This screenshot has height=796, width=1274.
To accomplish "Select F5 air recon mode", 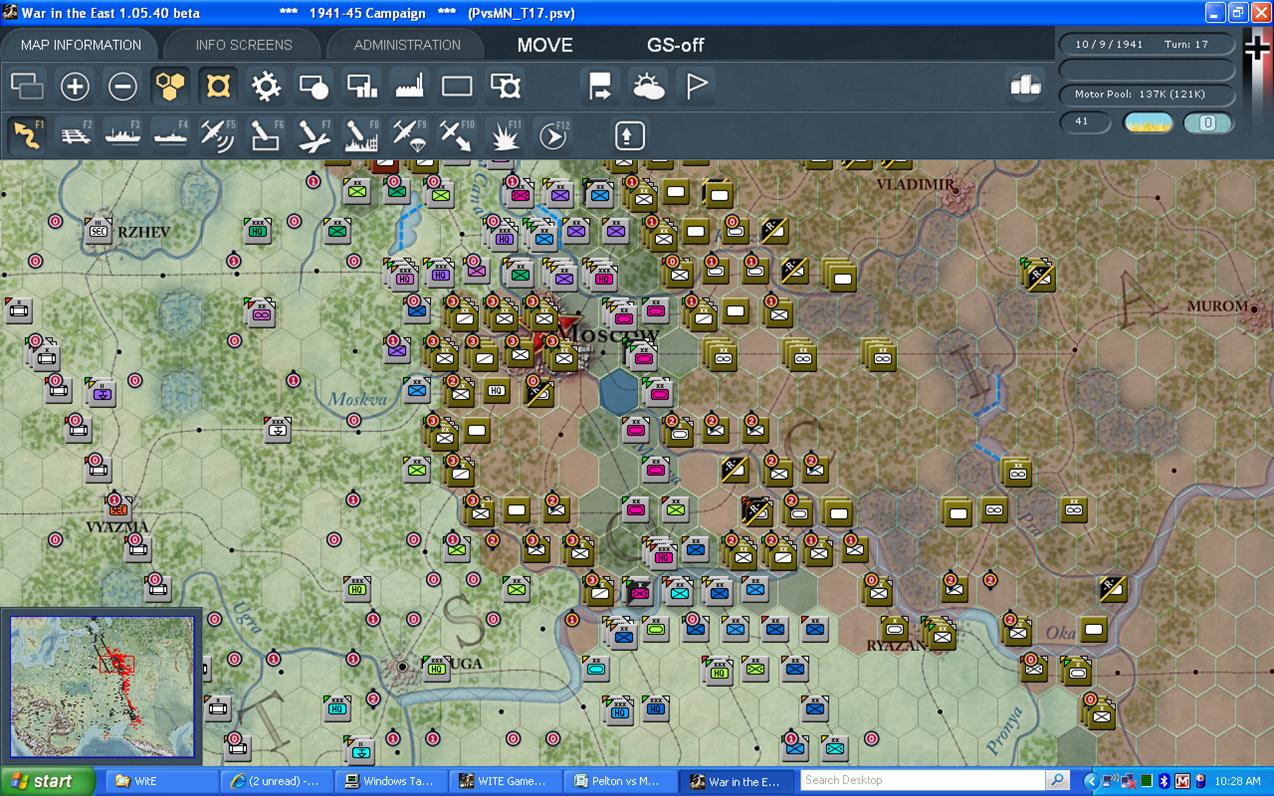I will pos(218,135).
